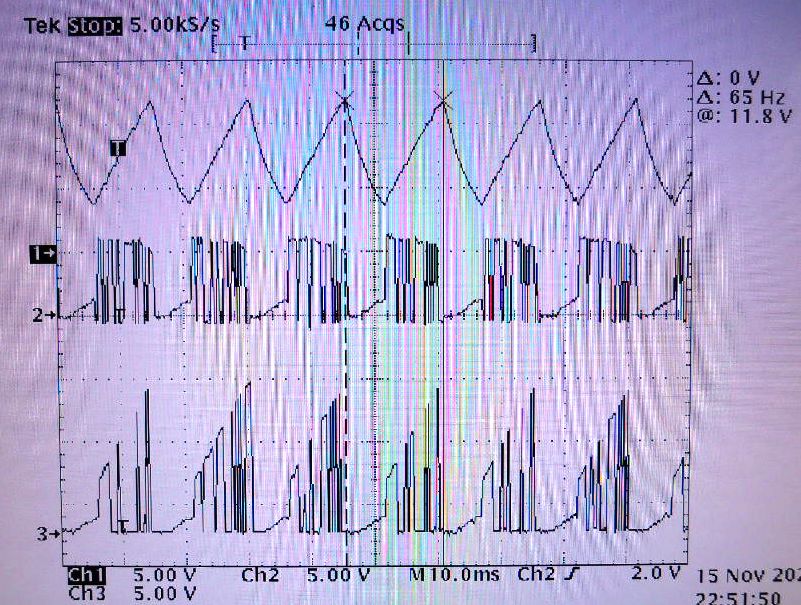Click the channel 2 ground marker
The image size is (801, 605).
44,315
